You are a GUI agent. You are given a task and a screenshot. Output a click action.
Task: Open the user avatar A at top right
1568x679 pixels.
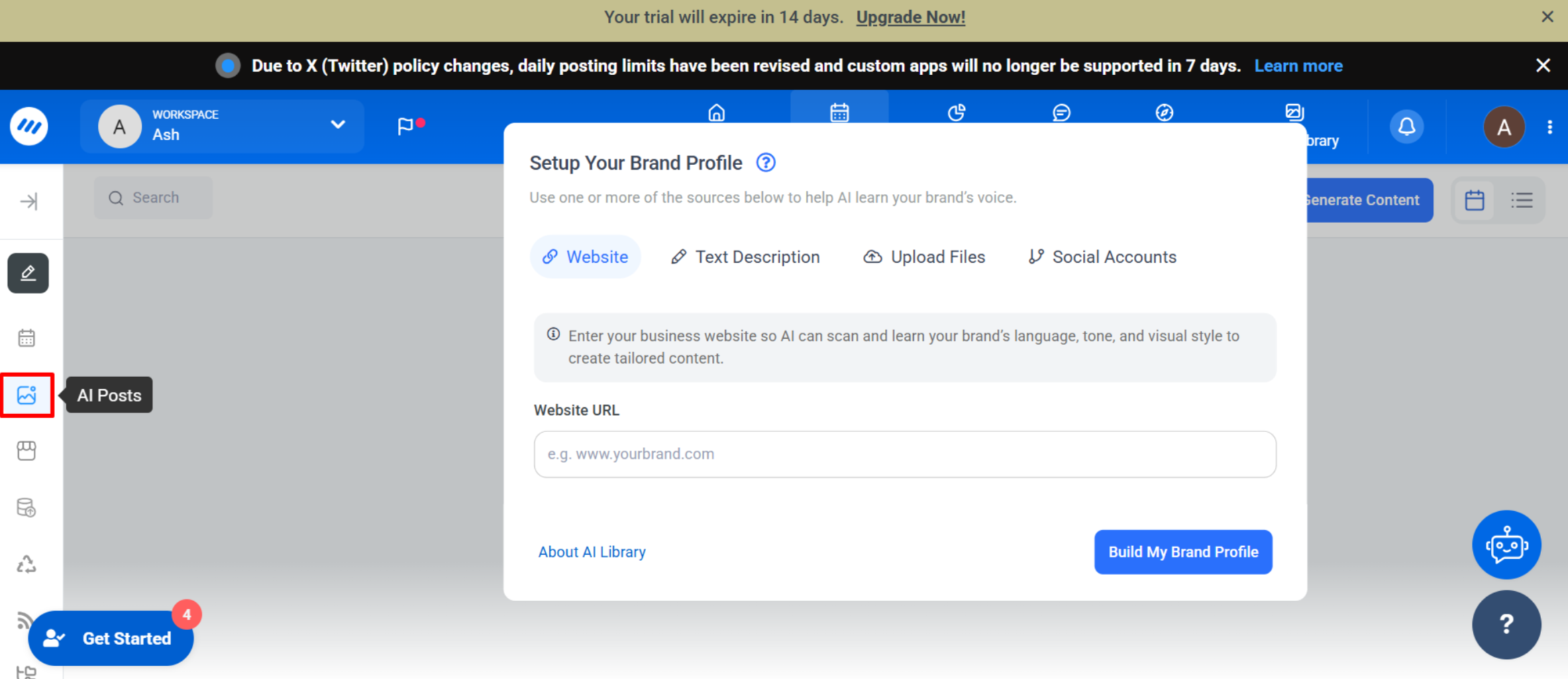(x=1504, y=126)
